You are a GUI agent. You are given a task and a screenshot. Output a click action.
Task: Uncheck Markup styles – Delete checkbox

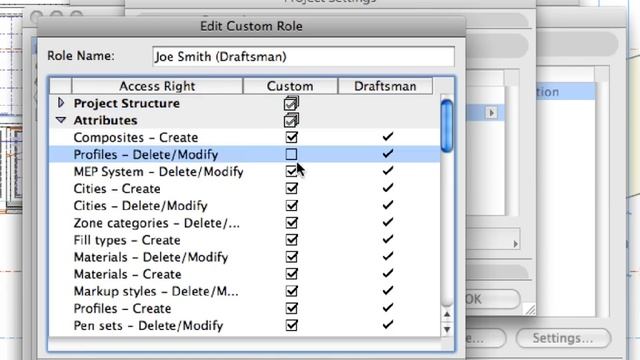point(291,291)
